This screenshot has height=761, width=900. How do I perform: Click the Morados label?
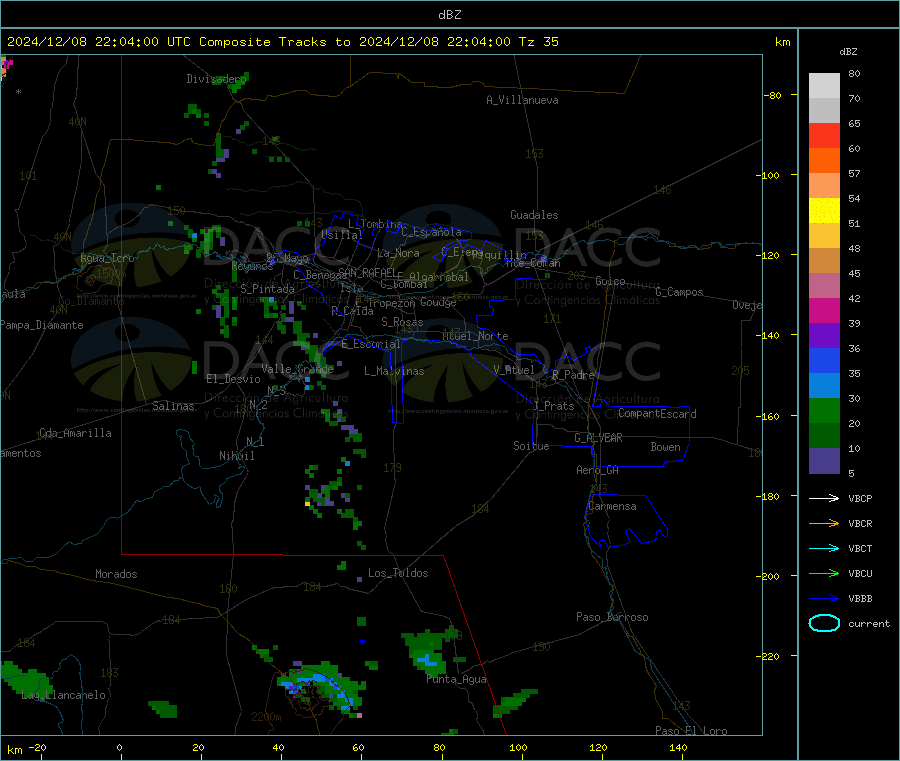pos(116,574)
